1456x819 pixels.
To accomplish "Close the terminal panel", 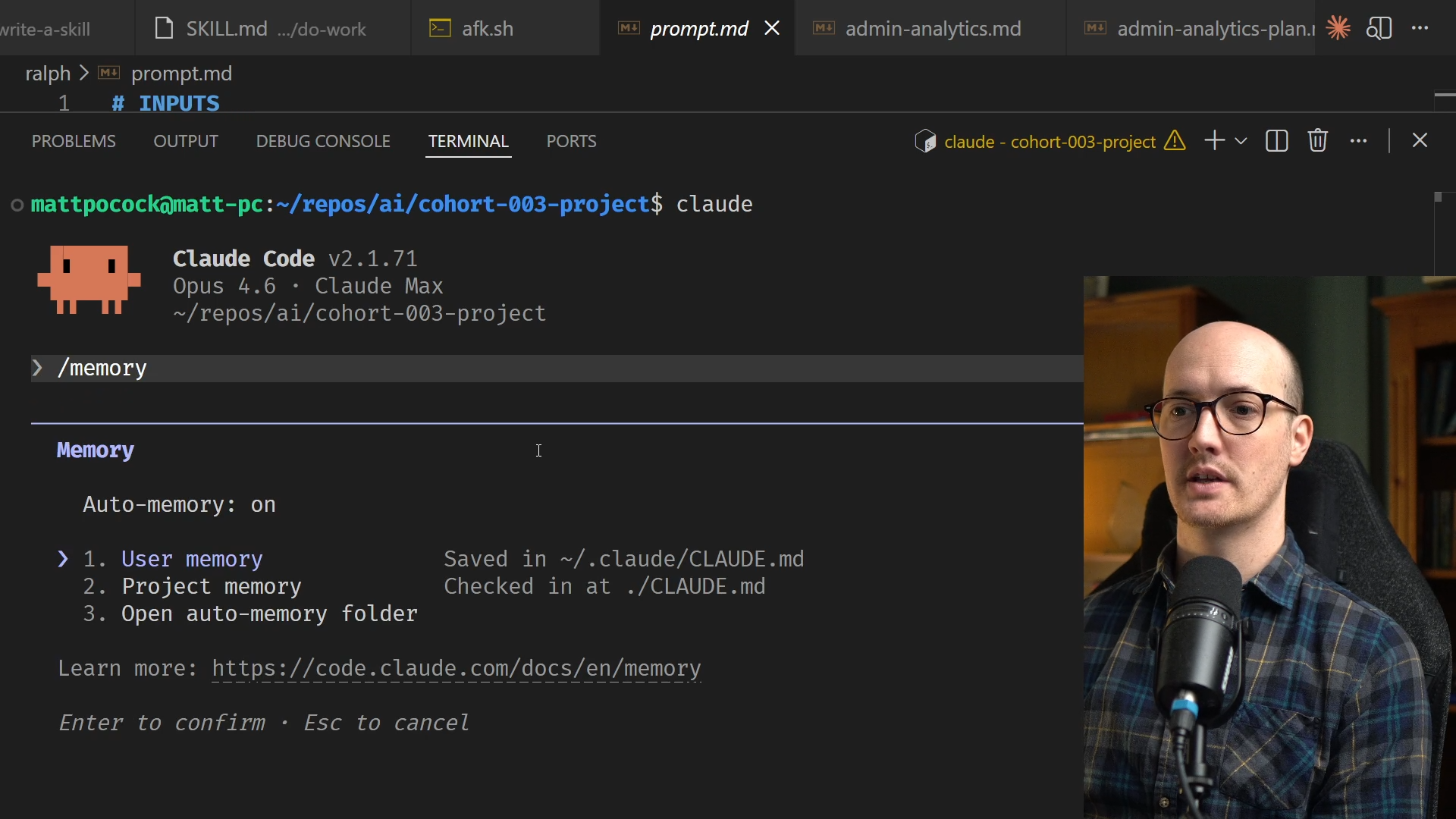I will coord(1420,141).
